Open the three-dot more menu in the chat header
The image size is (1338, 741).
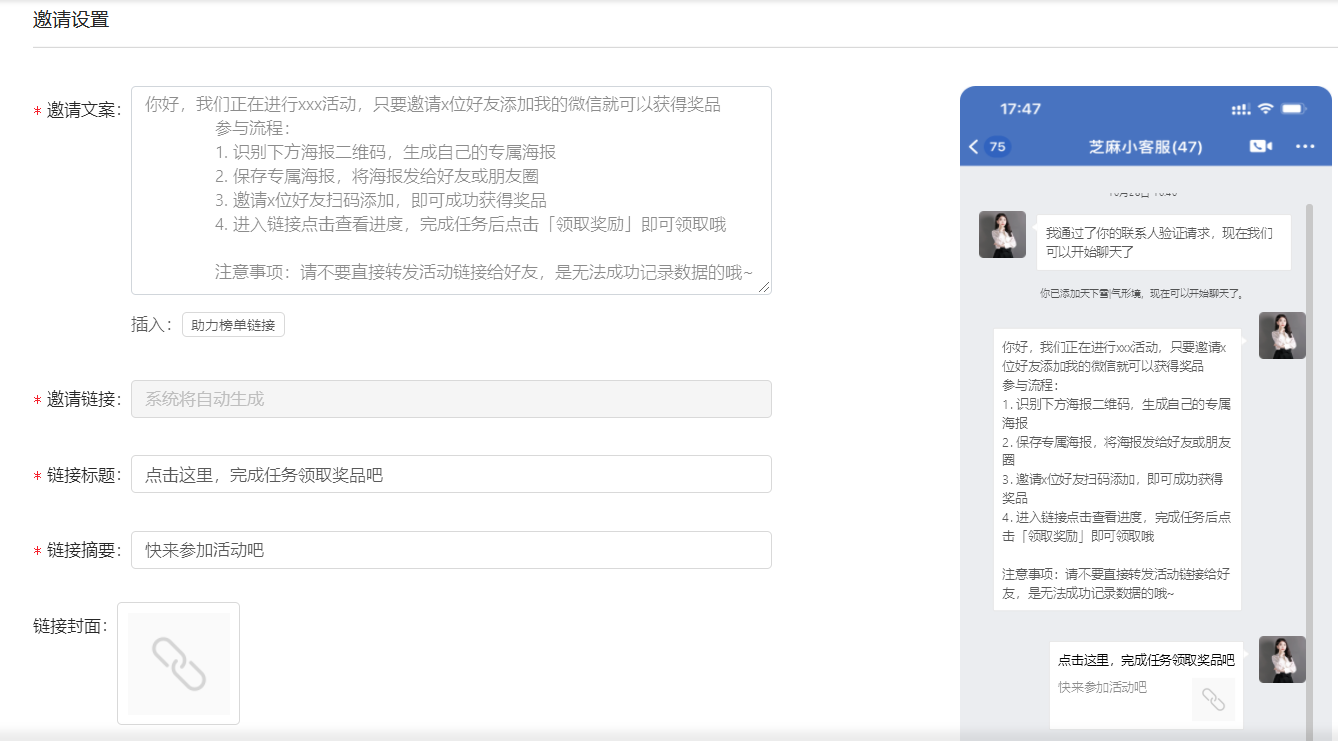[x=1305, y=147]
